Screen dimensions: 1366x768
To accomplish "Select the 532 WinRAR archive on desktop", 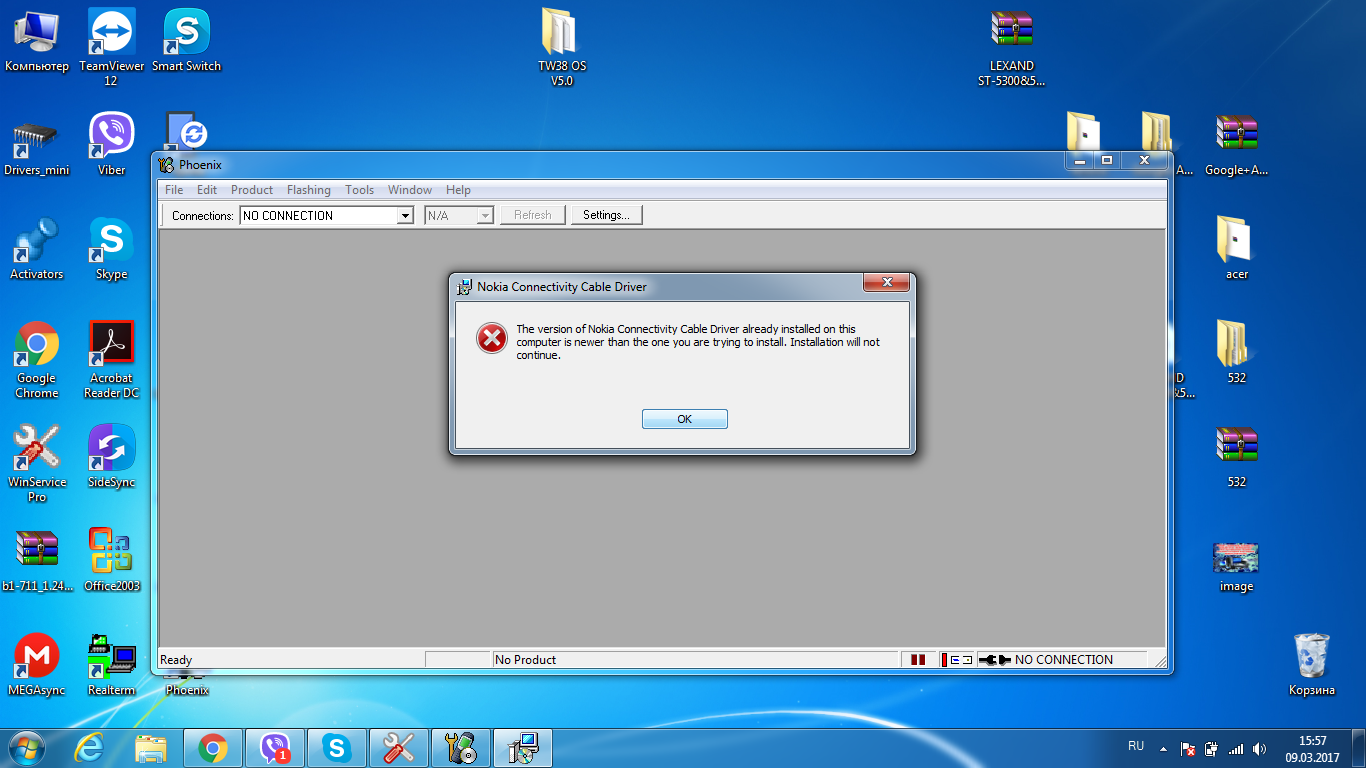I will point(1236,457).
